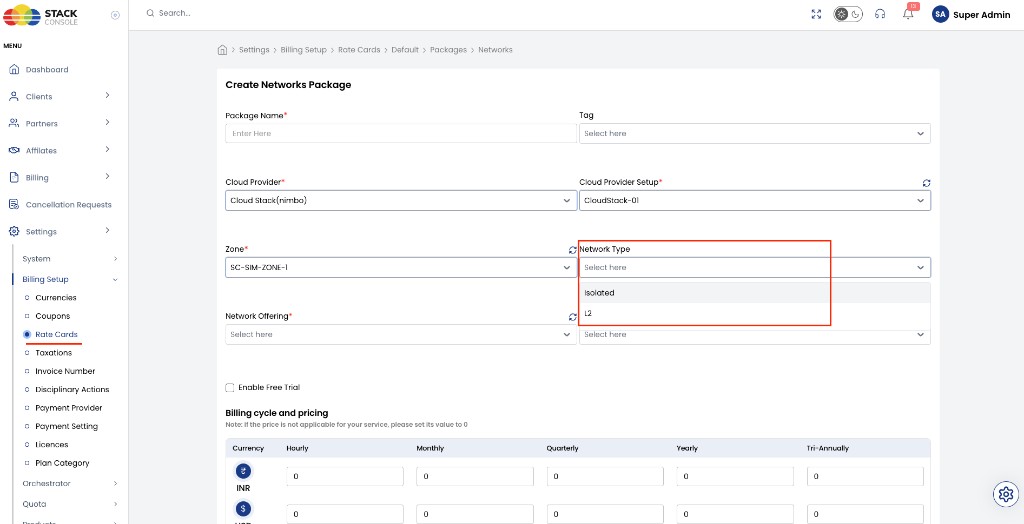The width and height of the screenshot is (1024, 524).
Task: Open Taxations settings
Action: [54, 352]
